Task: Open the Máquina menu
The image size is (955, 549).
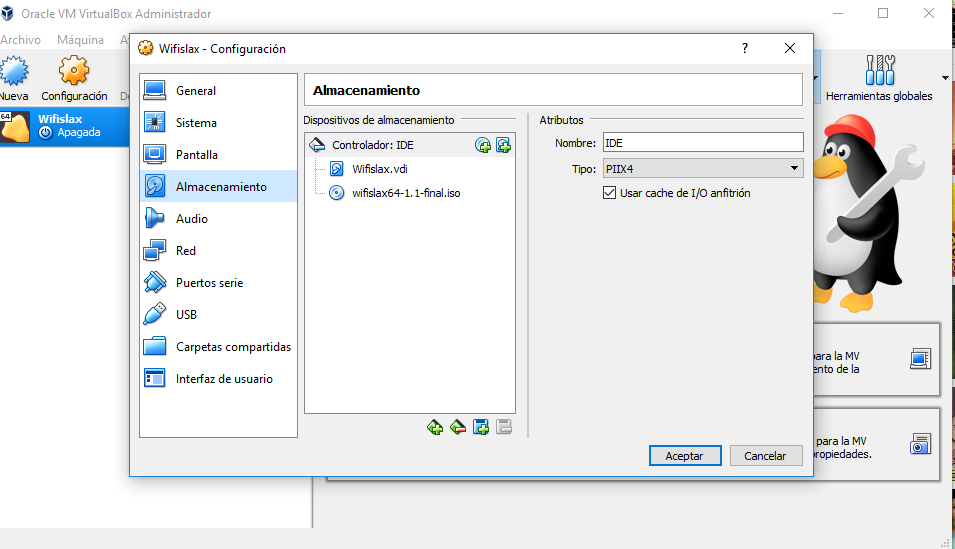Action: (x=80, y=40)
